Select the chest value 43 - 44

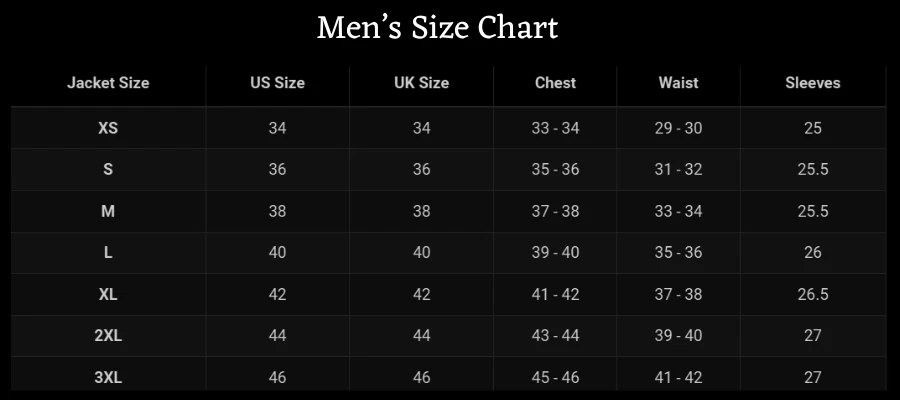555,336
